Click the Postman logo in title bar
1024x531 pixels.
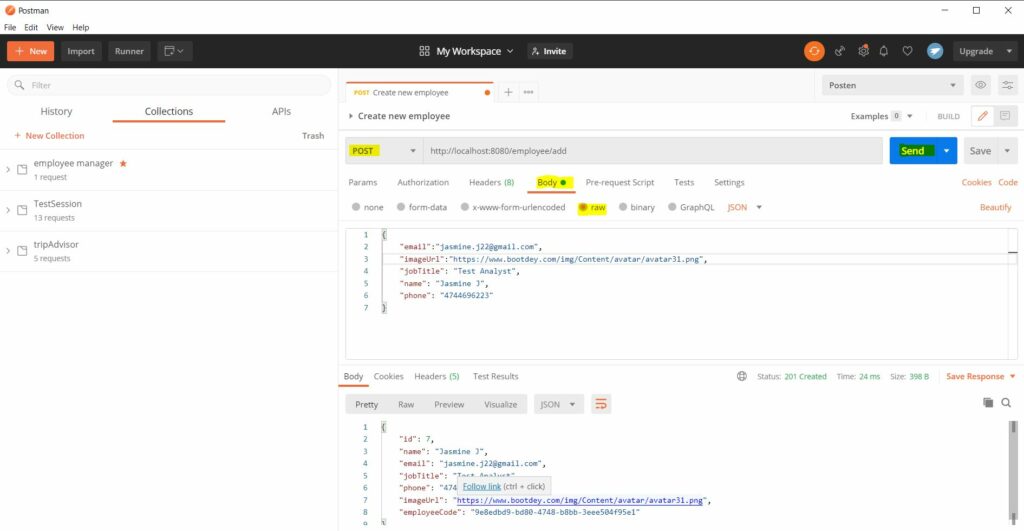point(10,10)
